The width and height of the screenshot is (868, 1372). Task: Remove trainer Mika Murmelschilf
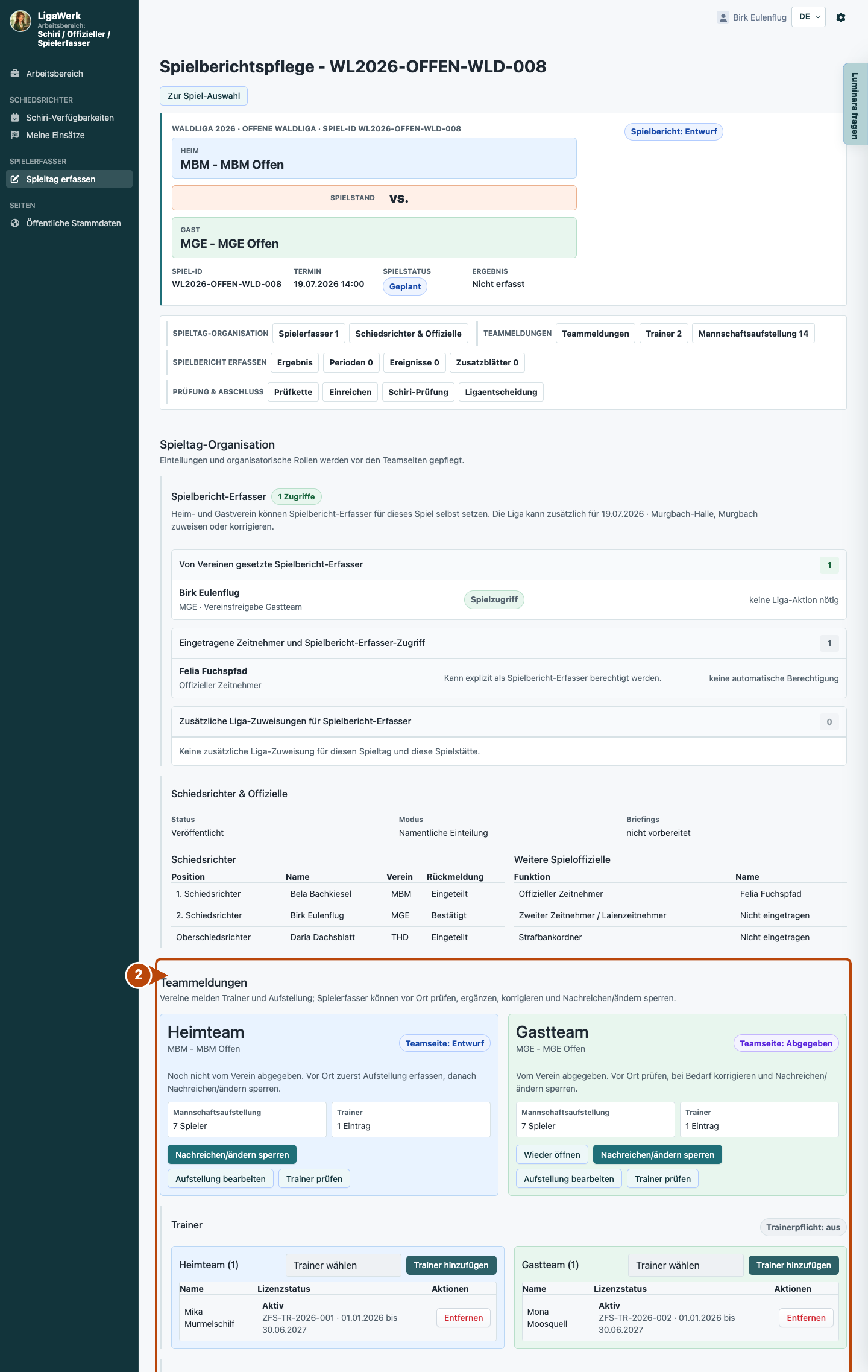[x=463, y=1318]
